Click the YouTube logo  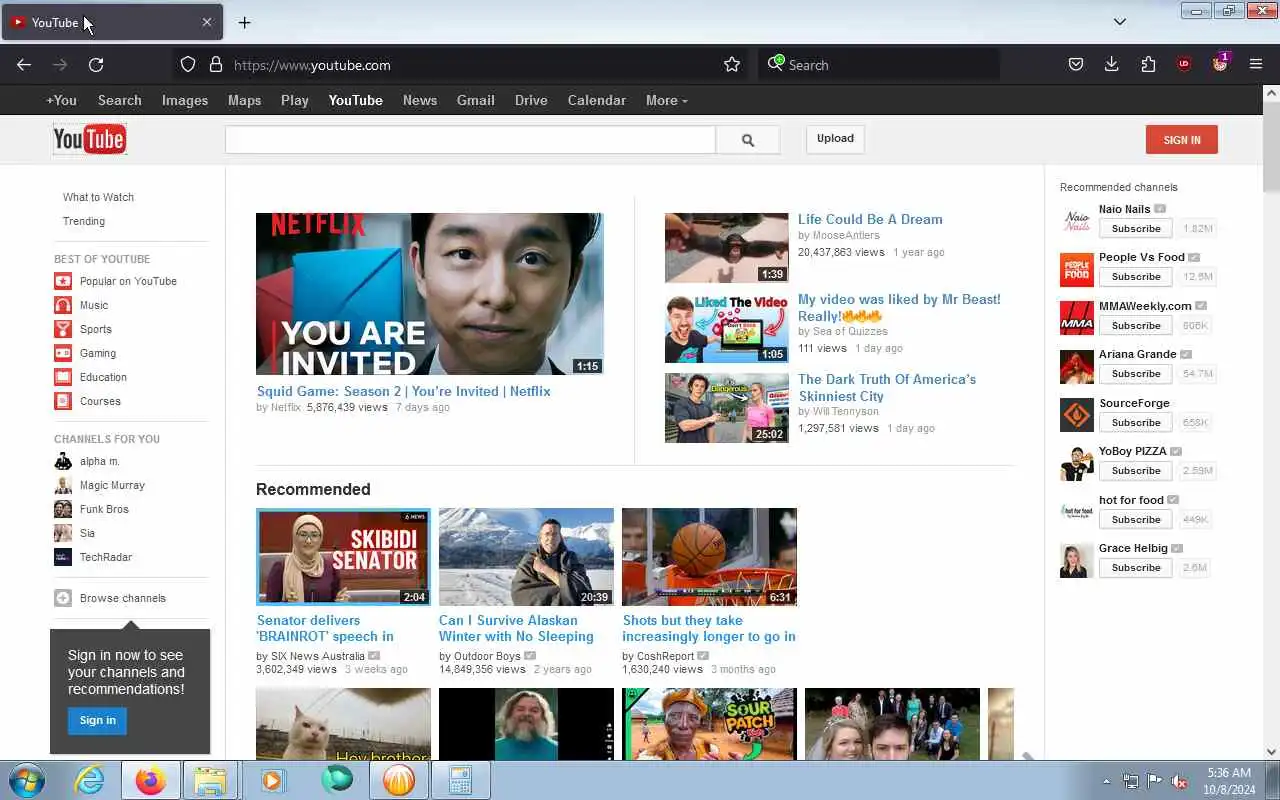click(x=90, y=139)
